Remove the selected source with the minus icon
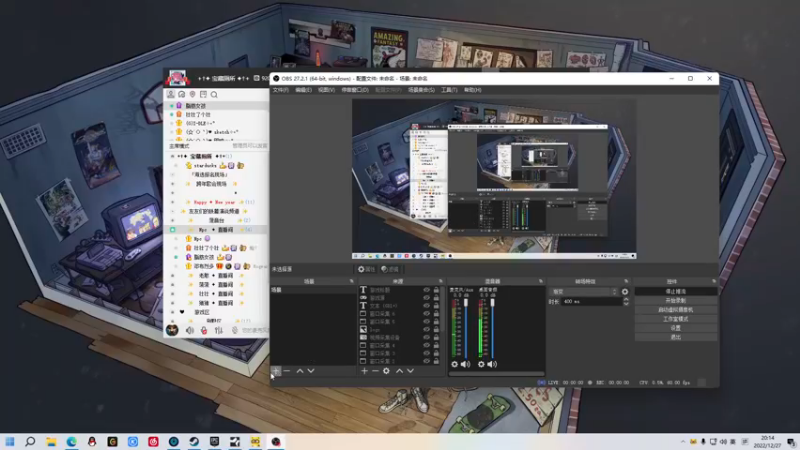 (x=375, y=371)
